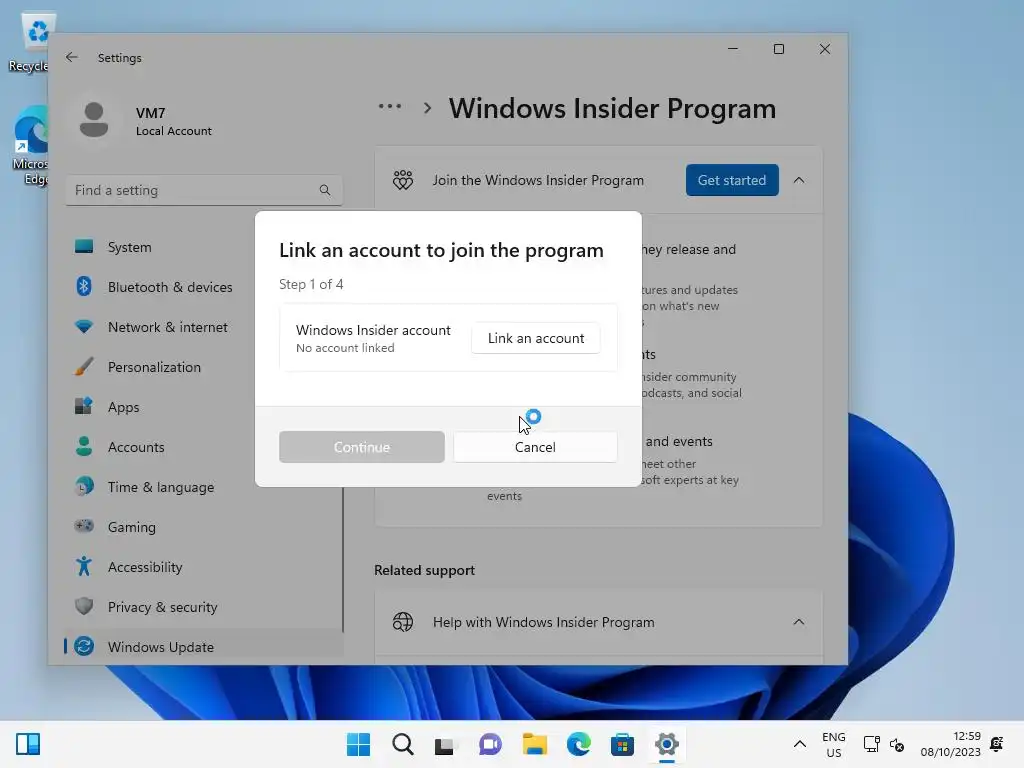Open Chat app on taskbar
Image resolution: width=1024 pixels, height=768 pixels.
[490, 744]
